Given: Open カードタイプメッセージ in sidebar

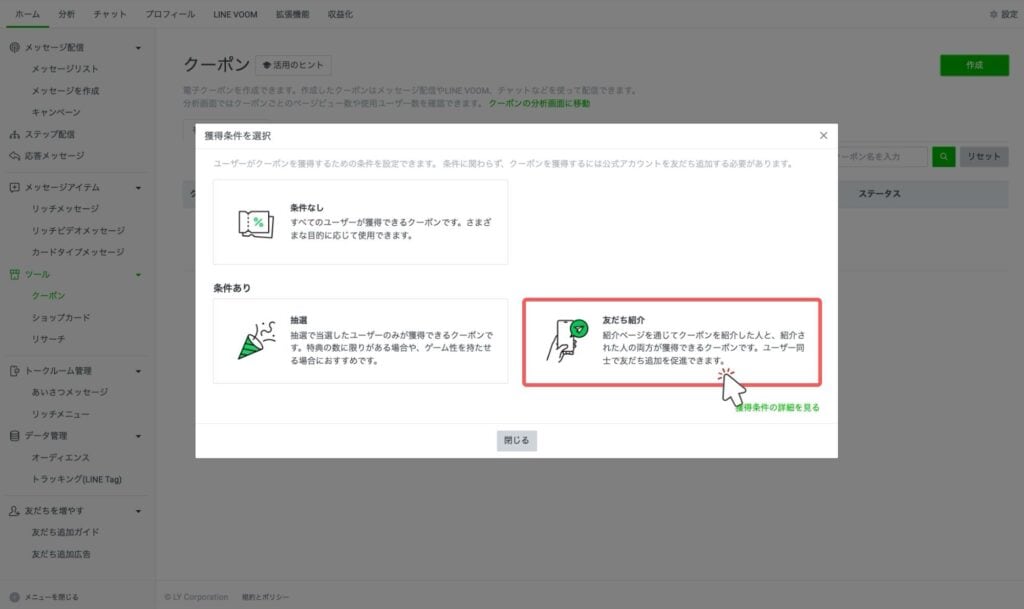Looking at the screenshot, I should (78, 252).
